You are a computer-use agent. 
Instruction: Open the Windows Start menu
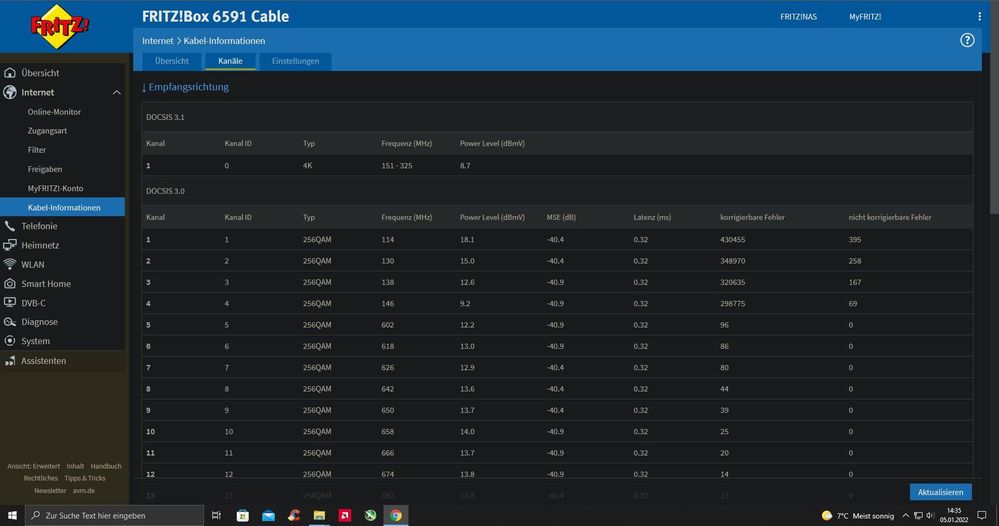pos(12,515)
